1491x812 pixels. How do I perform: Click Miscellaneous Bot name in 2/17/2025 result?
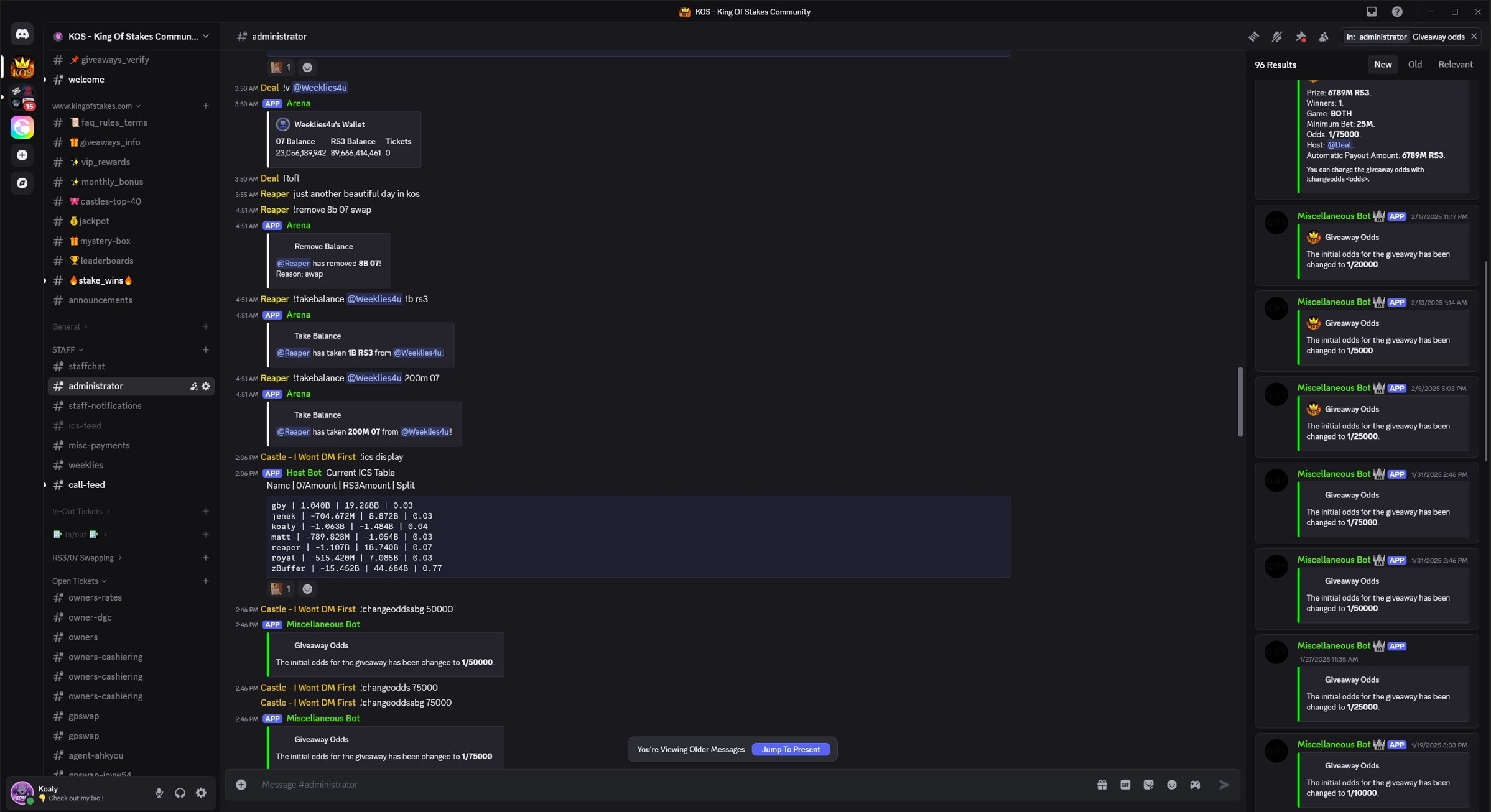coord(1334,216)
